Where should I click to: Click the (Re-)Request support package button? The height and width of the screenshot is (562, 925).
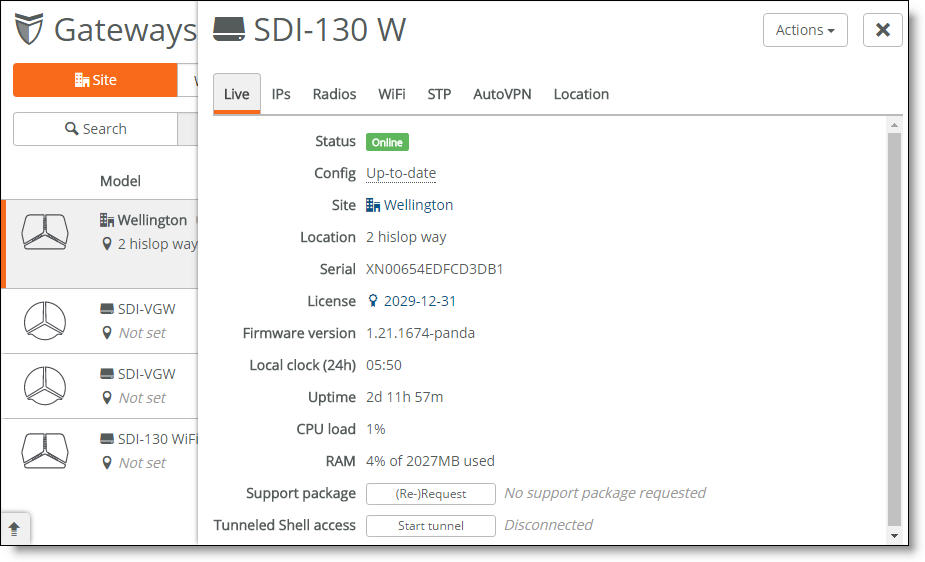pyautogui.click(x=431, y=494)
